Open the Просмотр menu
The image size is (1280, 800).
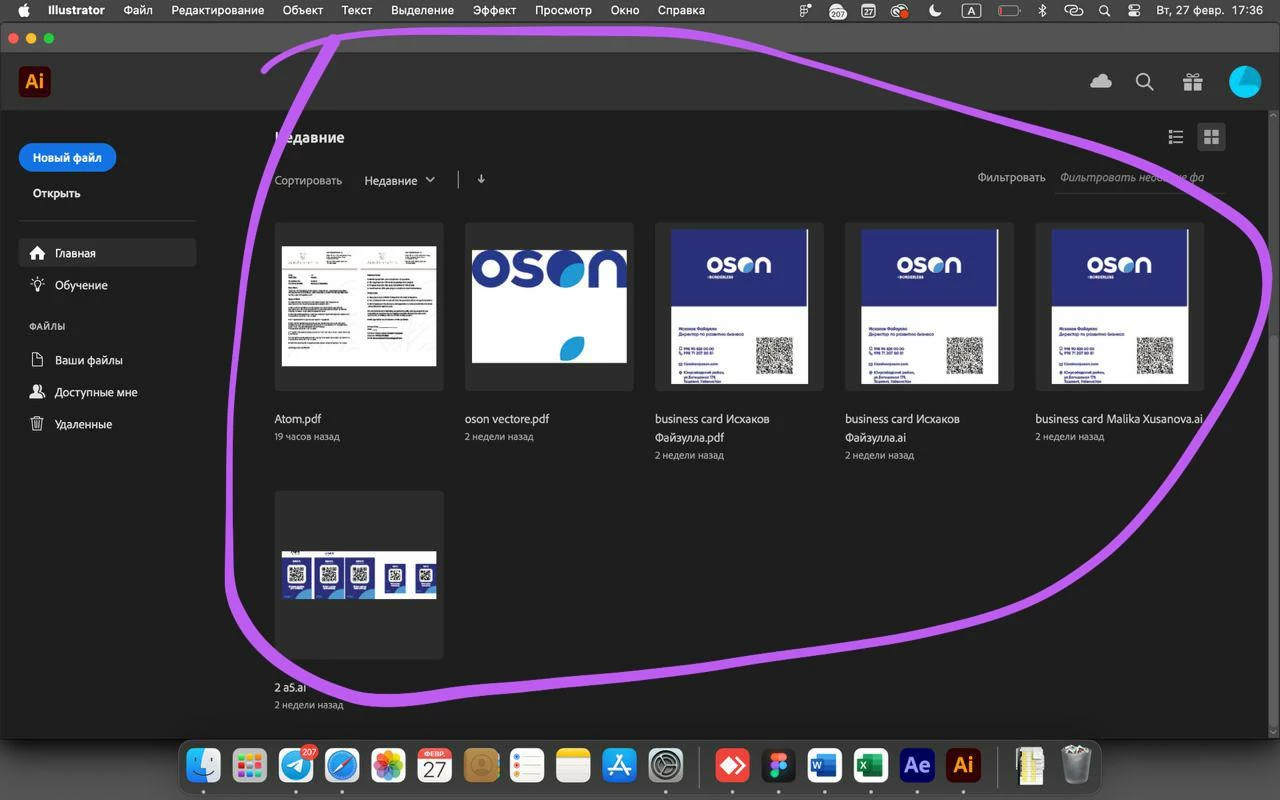[563, 10]
